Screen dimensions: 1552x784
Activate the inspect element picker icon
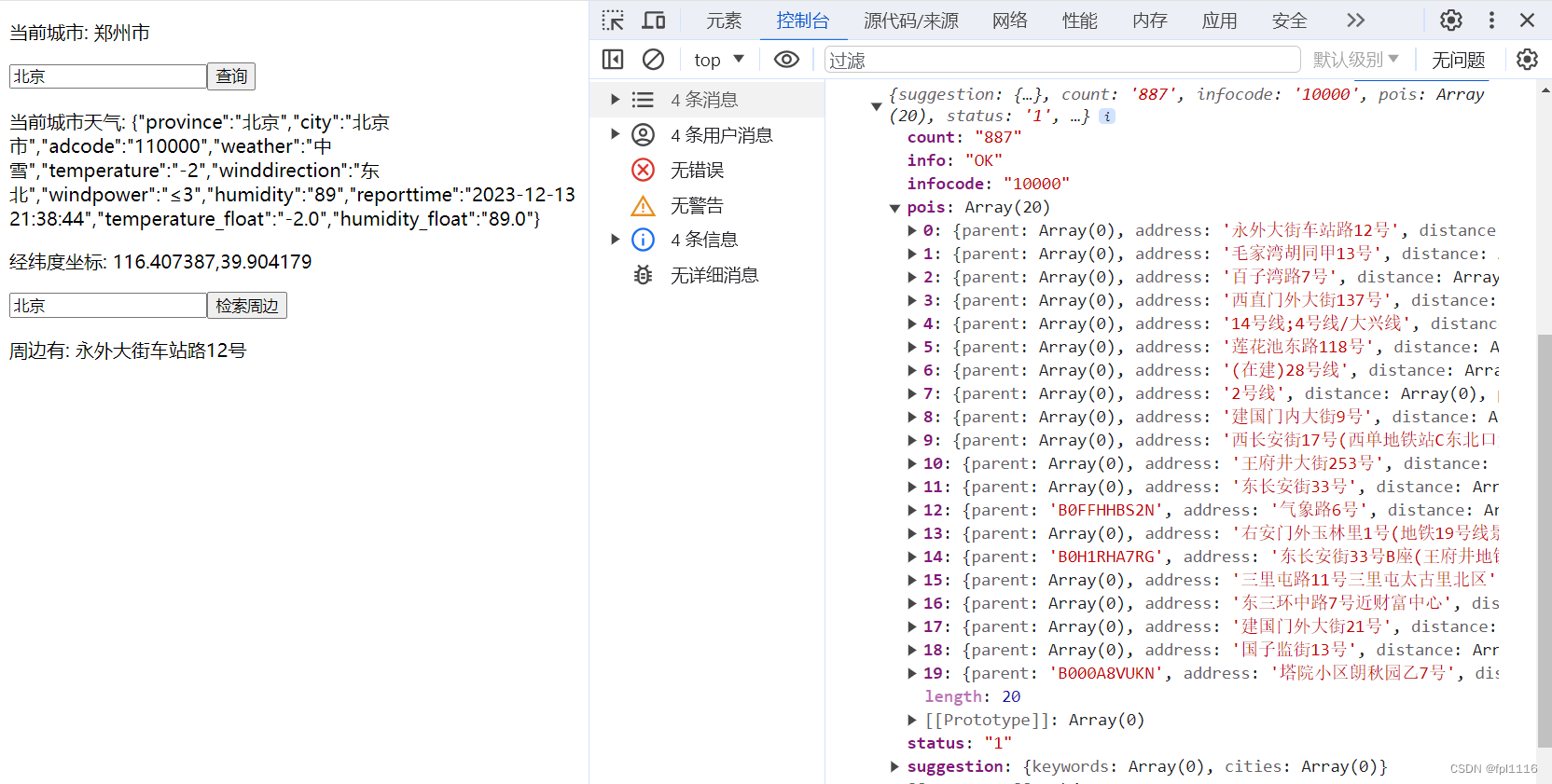[x=613, y=21]
